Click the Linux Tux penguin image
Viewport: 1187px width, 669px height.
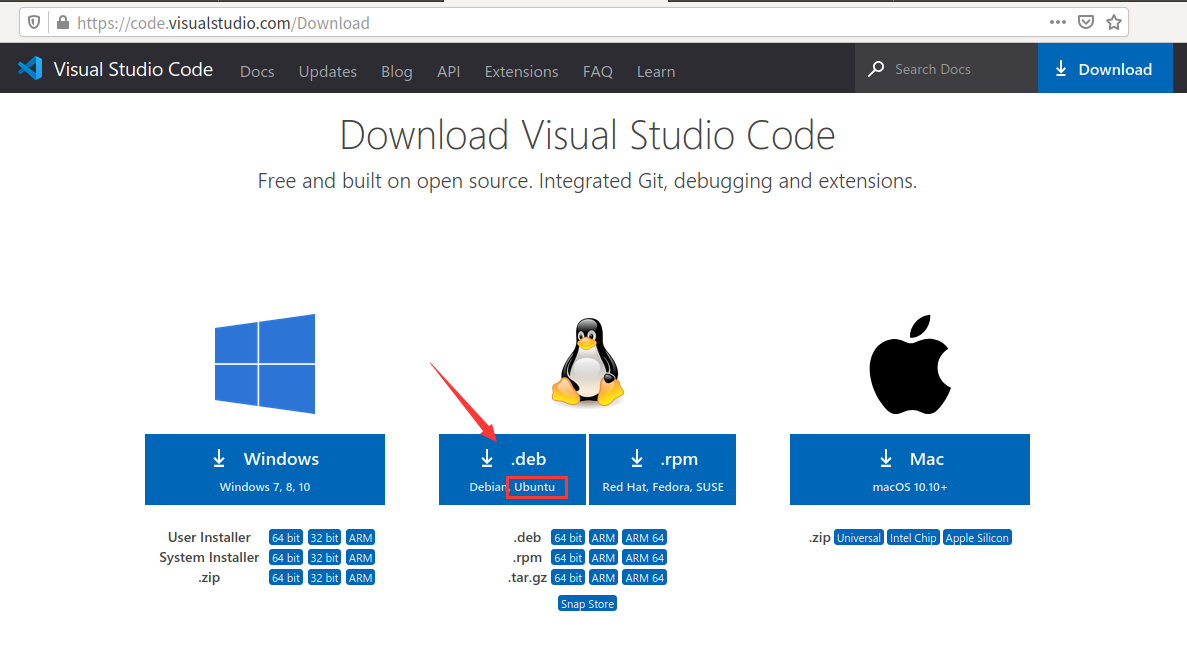click(x=587, y=362)
